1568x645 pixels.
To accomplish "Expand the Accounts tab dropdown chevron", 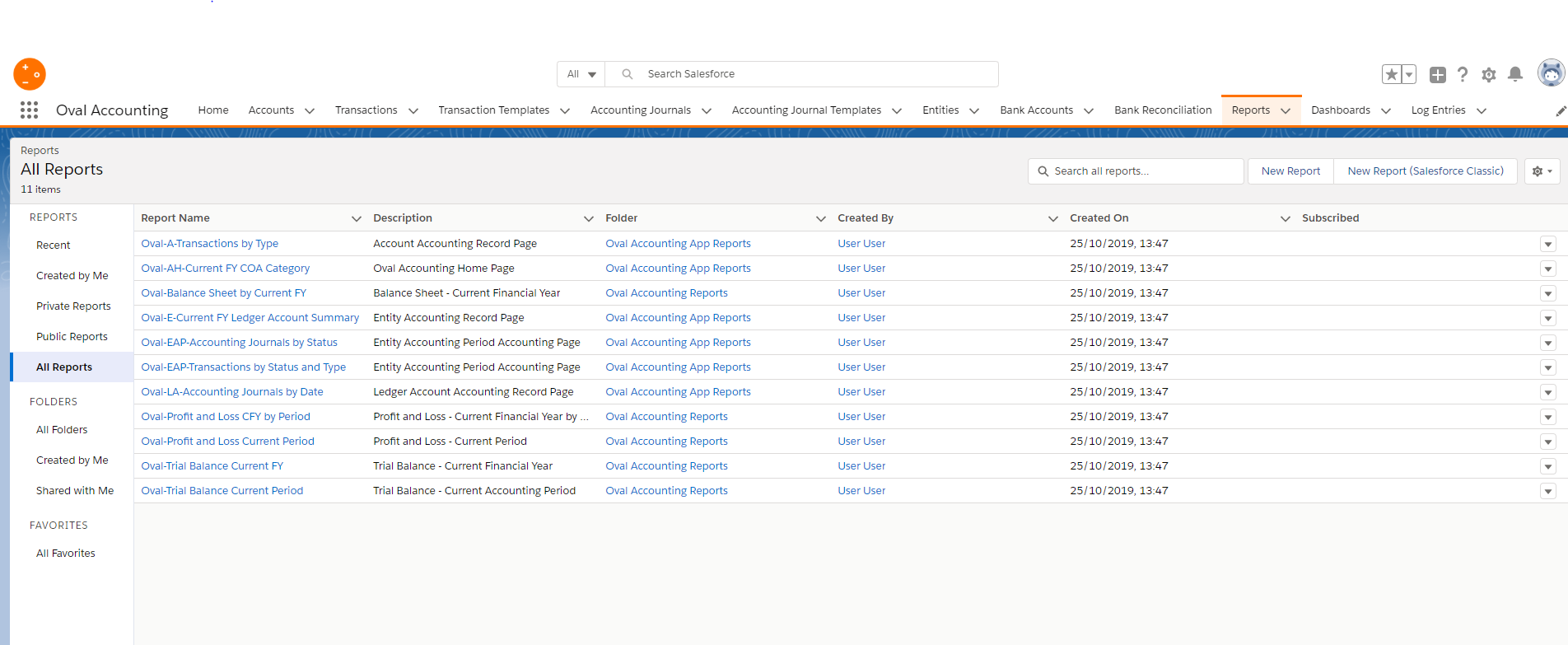I will (x=310, y=111).
